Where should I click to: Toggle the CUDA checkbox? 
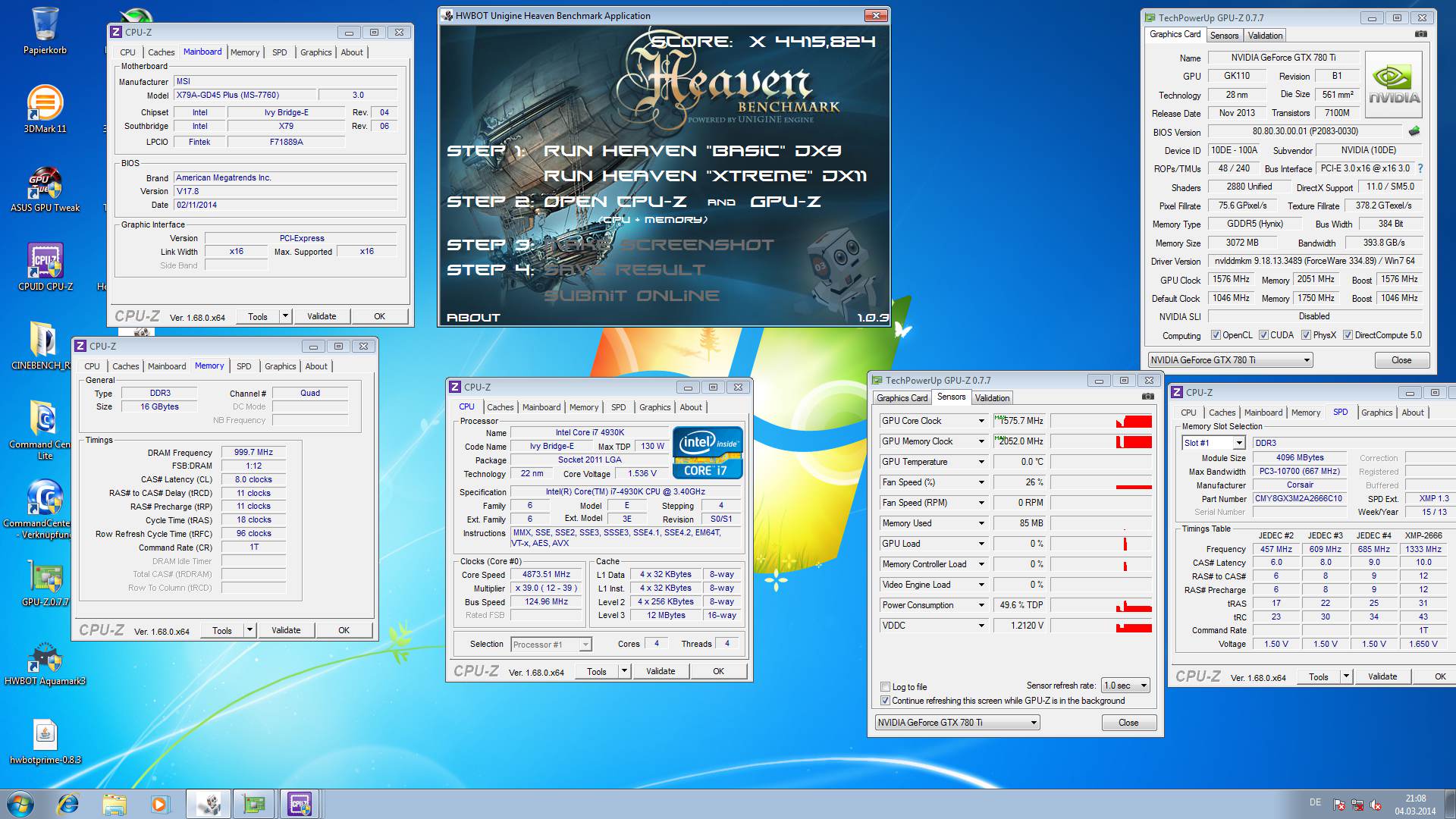point(1264,335)
